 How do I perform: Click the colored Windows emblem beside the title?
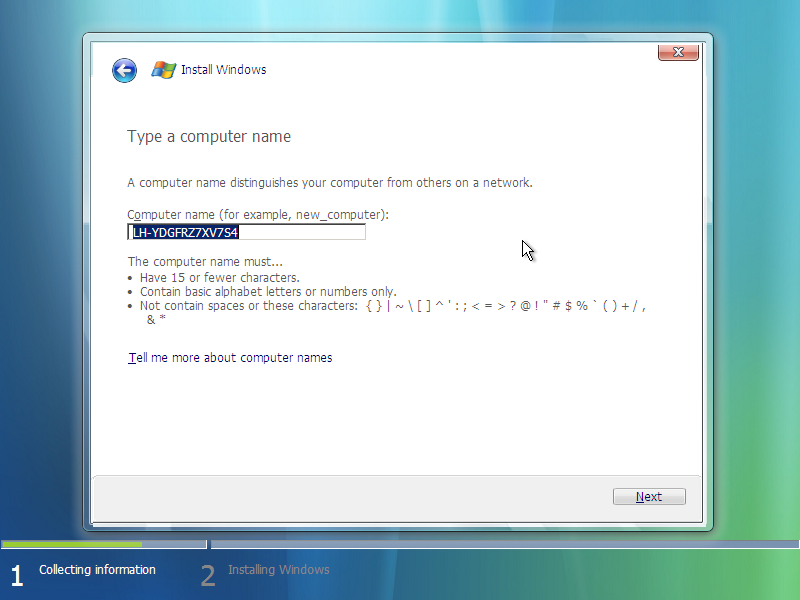(x=163, y=69)
